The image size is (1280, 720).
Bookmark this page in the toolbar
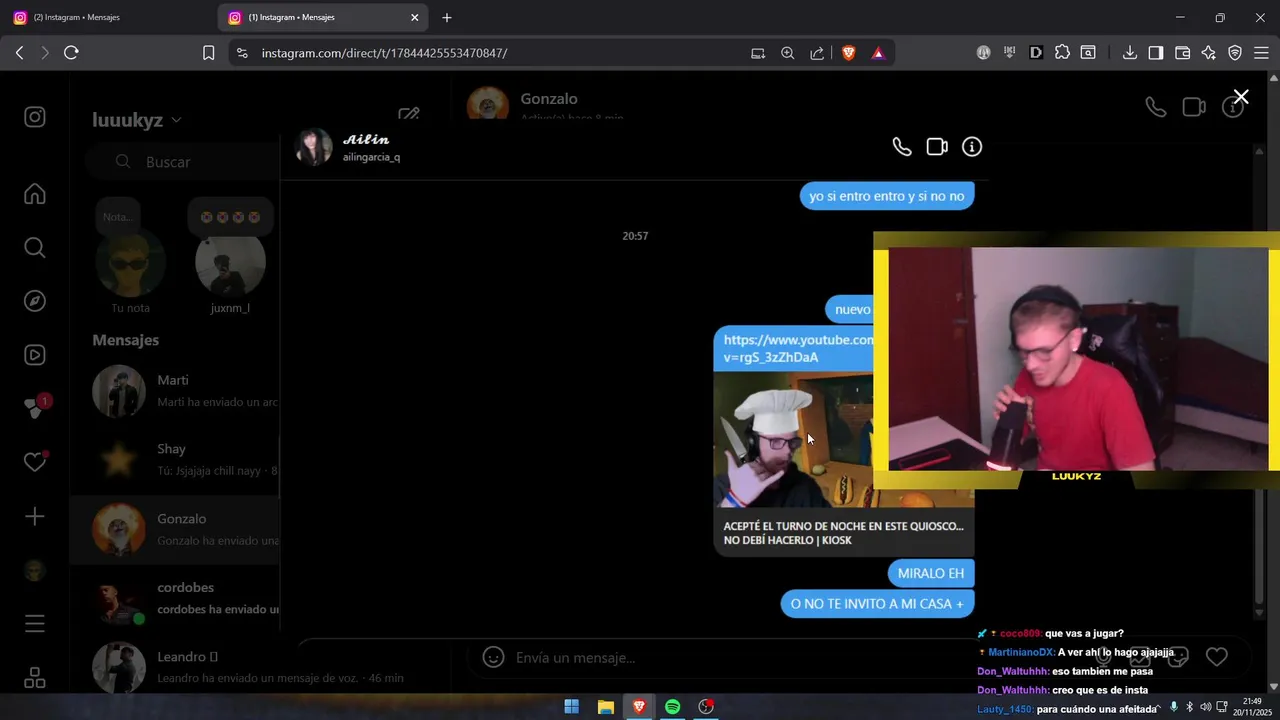[208, 53]
